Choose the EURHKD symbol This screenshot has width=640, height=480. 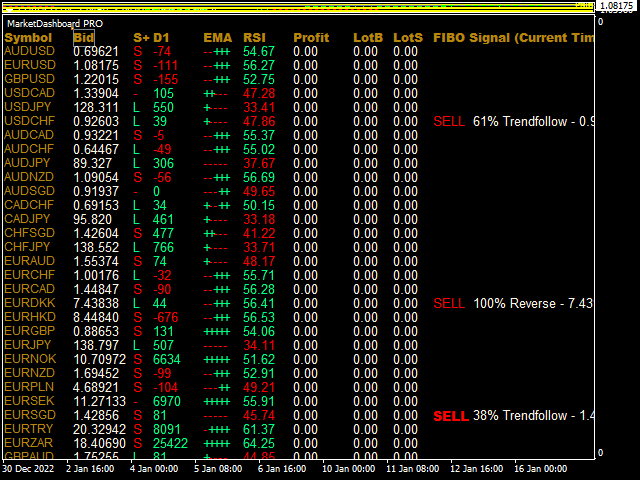30,317
